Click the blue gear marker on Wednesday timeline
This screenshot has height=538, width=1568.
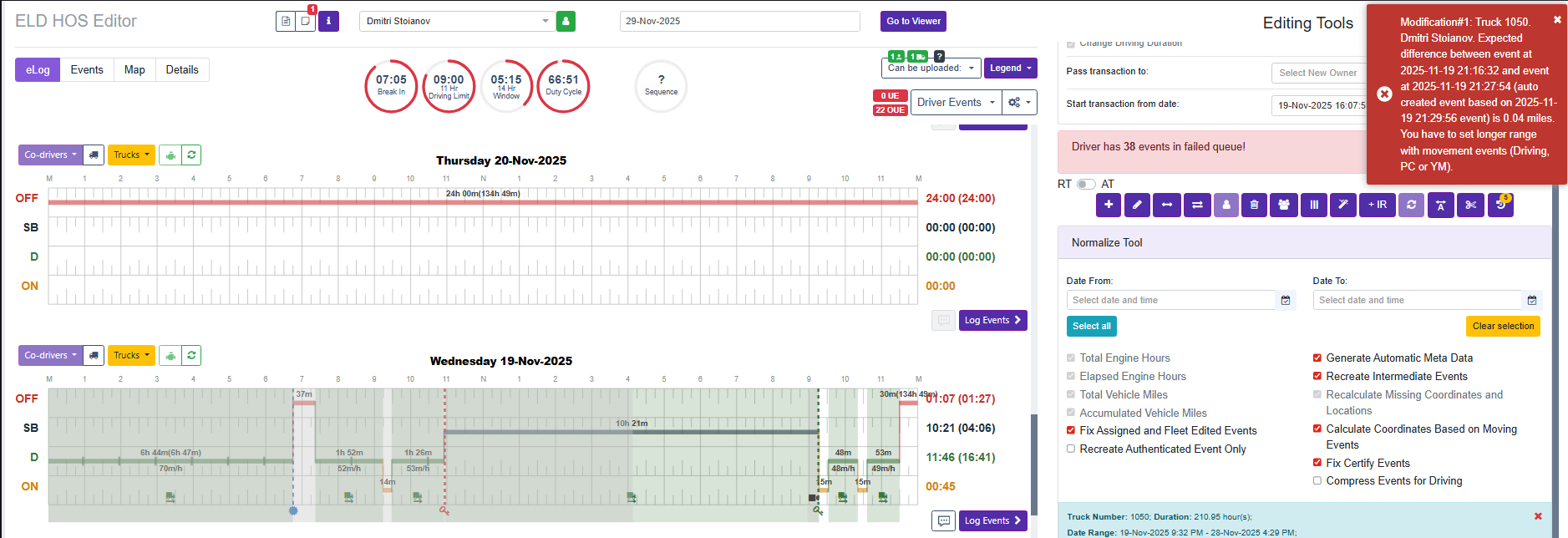[x=293, y=510]
